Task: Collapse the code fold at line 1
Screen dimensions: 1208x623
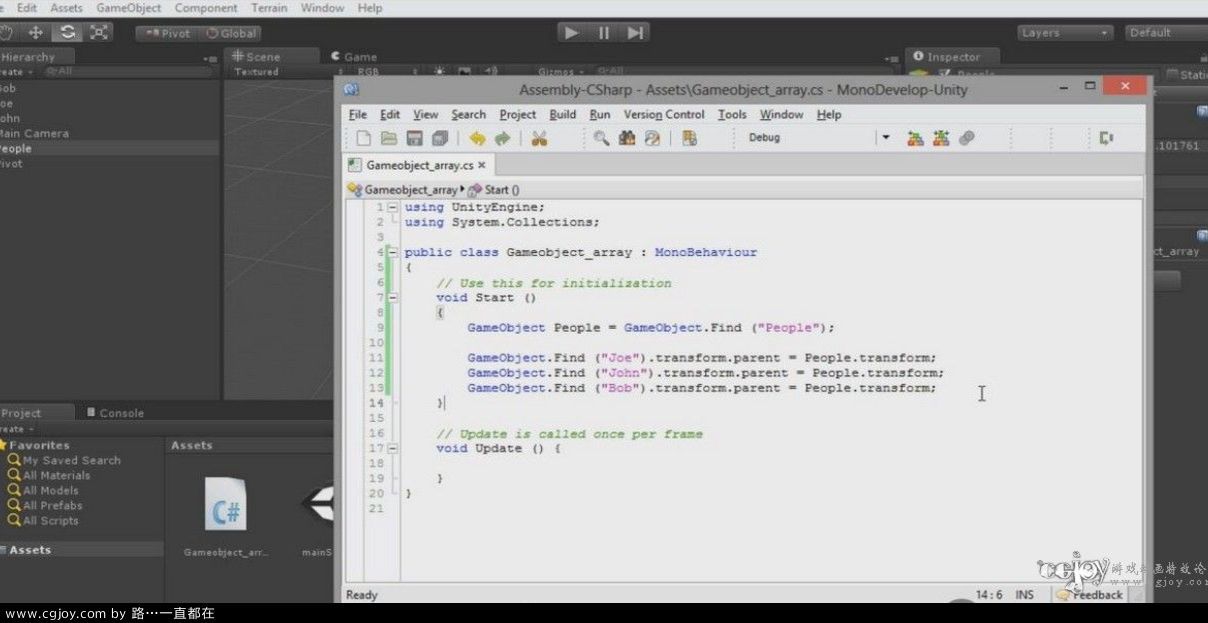Action: click(x=392, y=207)
